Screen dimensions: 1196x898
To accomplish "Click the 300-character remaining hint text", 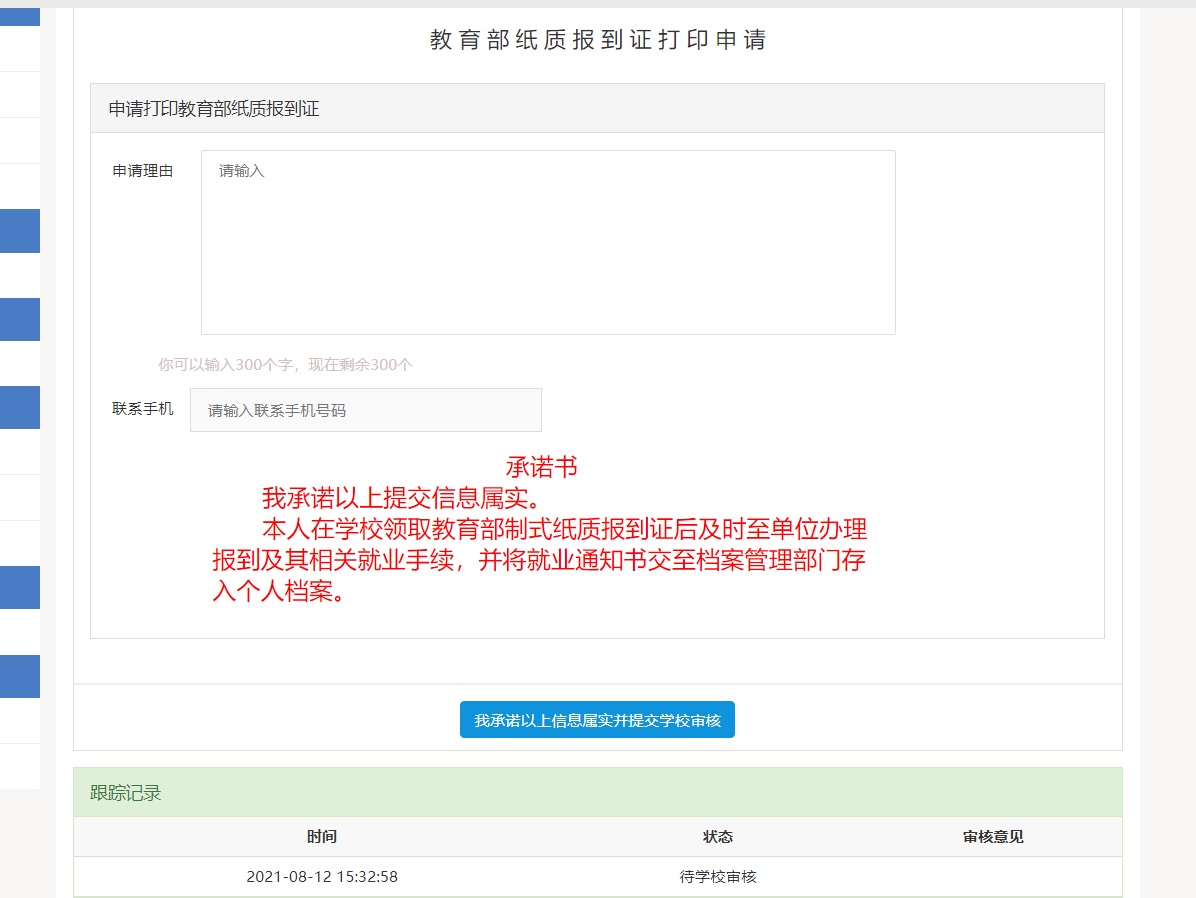I will pos(285,365).
